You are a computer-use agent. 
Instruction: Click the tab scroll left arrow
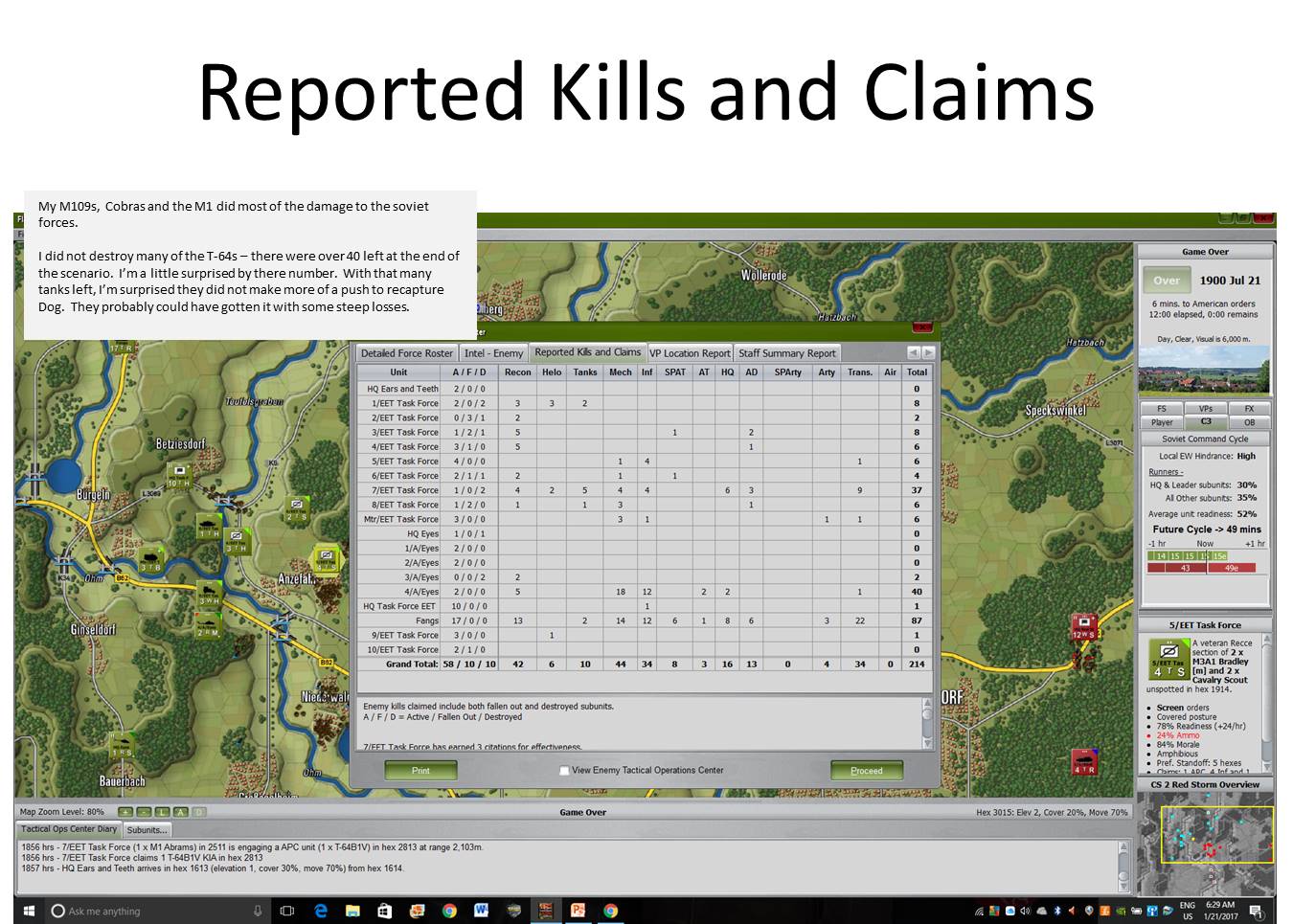pos(913,352)
